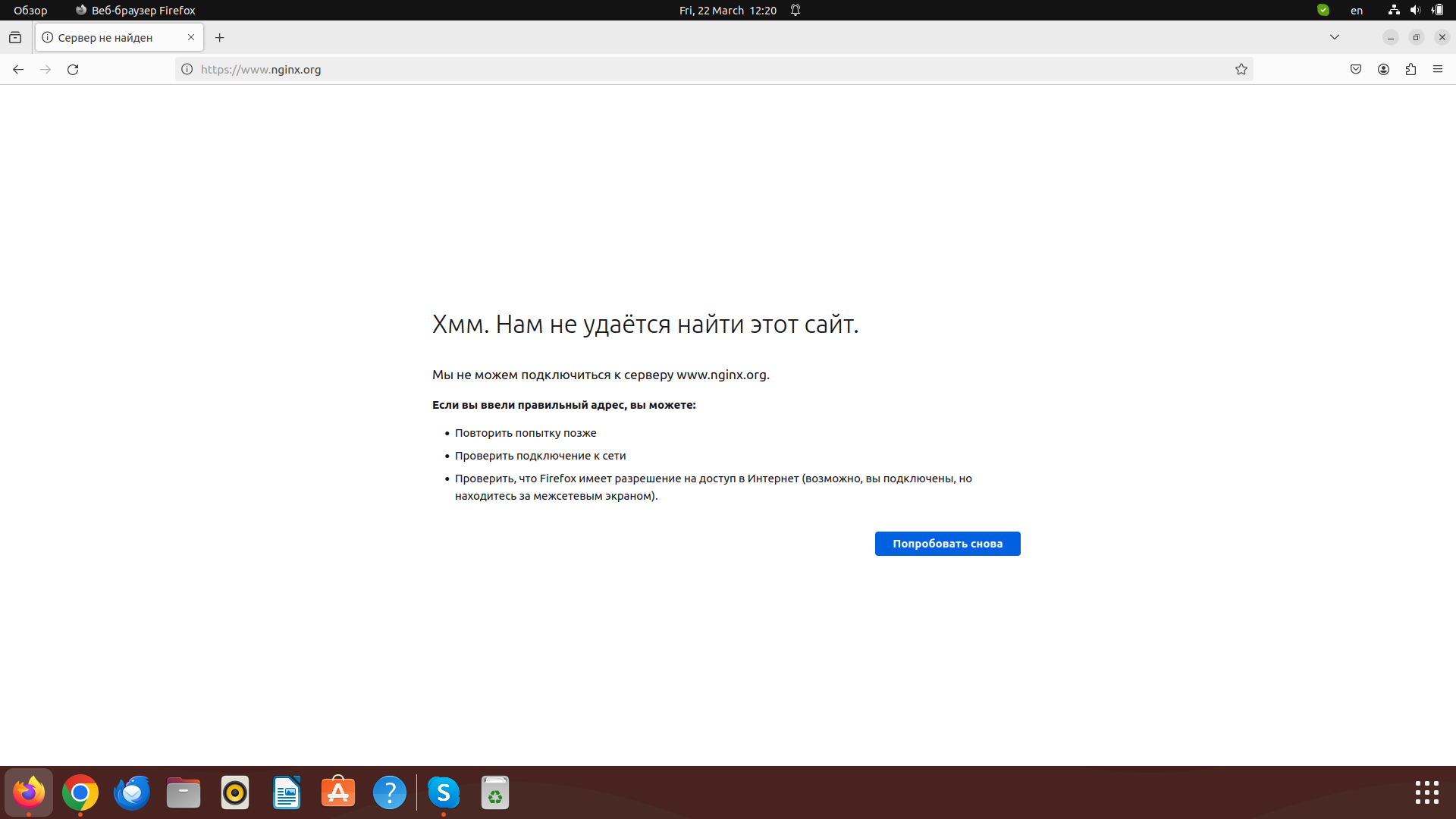
Task: Focus the address bar with nginx.org URL
Action: [713, 69]
